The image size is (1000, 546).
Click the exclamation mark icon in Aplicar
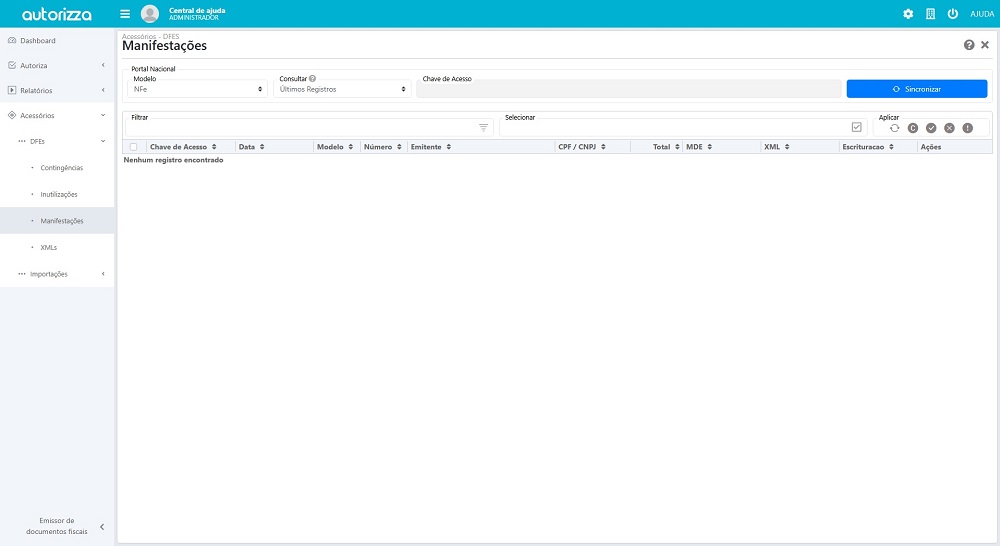pyautogui.click(x=967, y=128)
